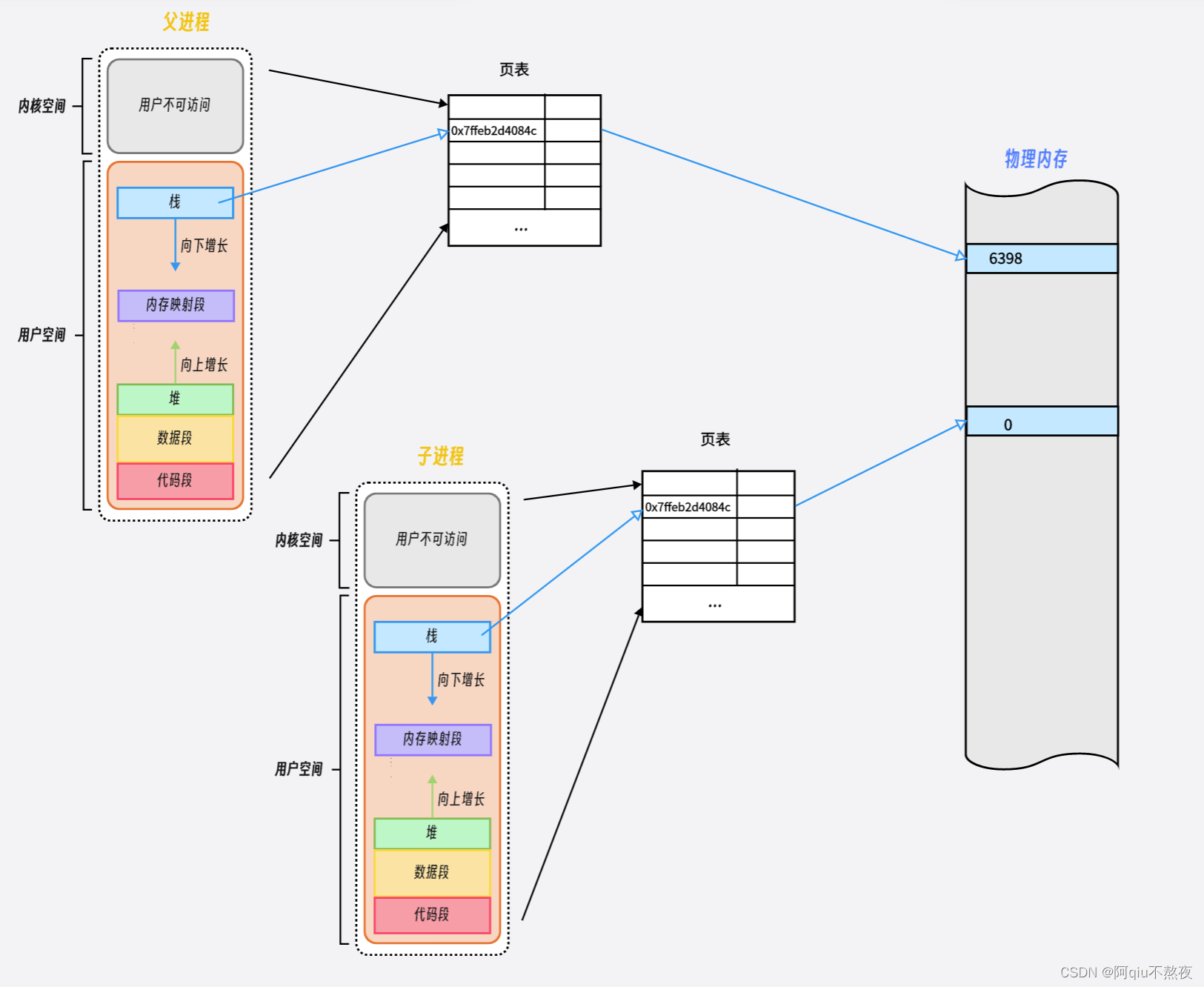Click the lower 页表 heading
The image size is (1204, 987).
point(716,439)
